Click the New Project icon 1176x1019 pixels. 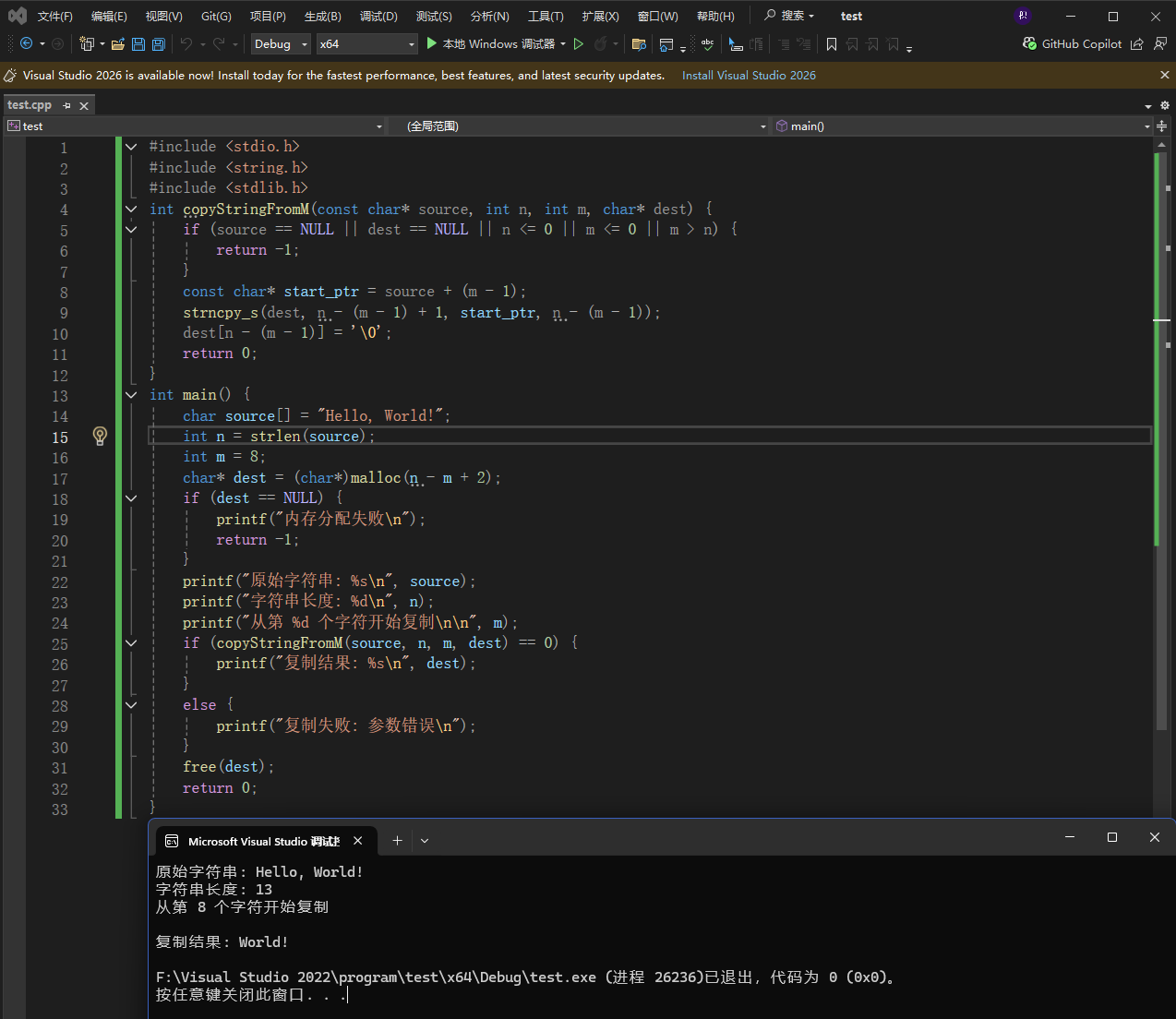87,43
